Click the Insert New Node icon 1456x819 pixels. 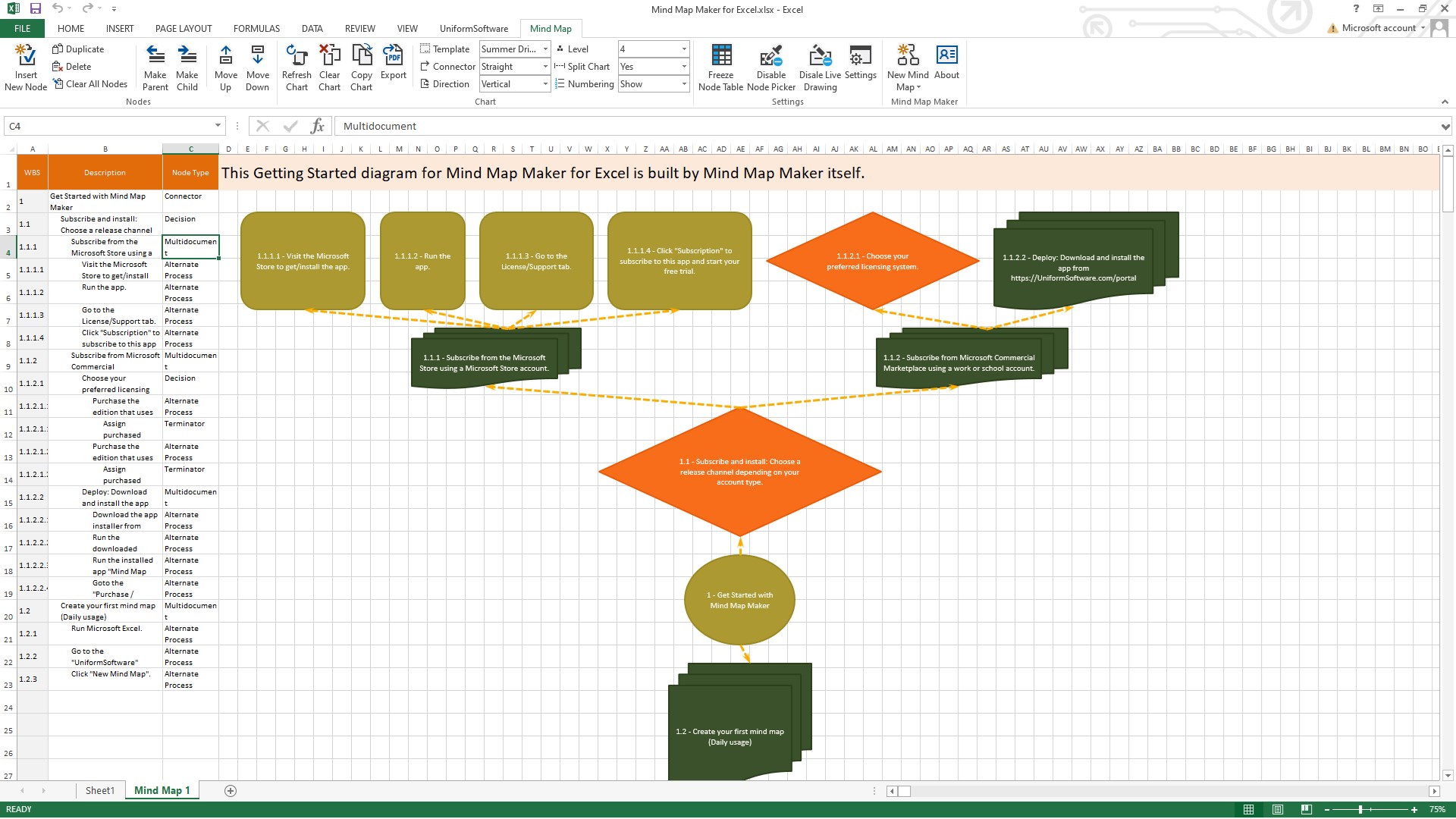[x=26, y=55]
